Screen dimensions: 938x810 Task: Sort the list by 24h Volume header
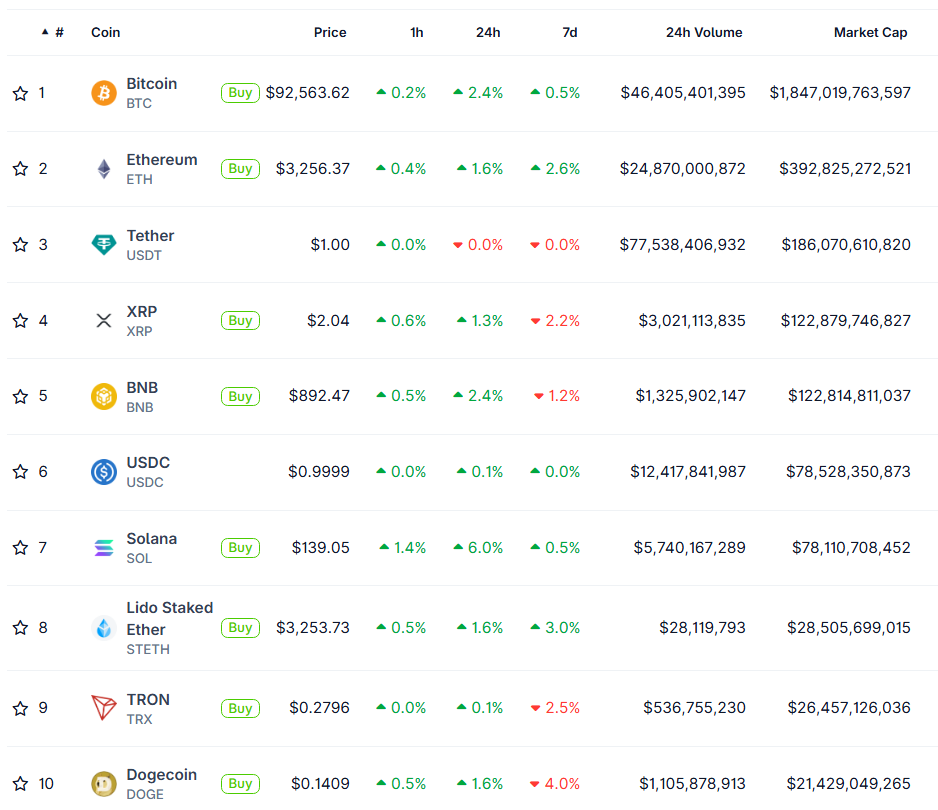tap(704, 32)
